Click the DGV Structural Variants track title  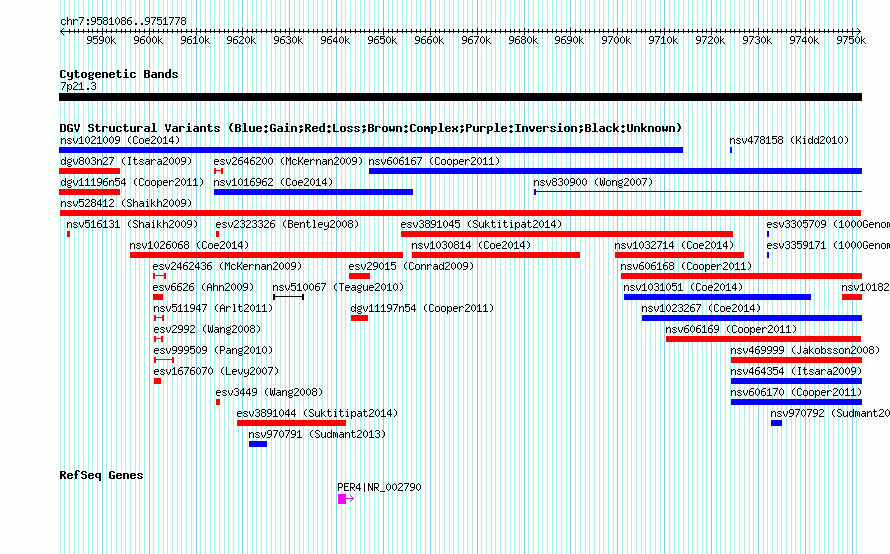(370, 128)
